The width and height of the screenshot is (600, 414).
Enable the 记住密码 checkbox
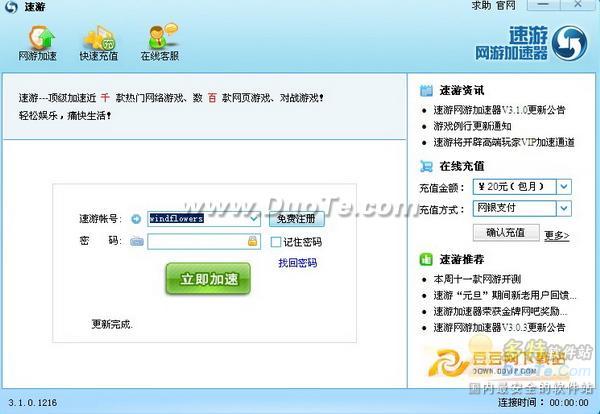[x=276, y=242]
